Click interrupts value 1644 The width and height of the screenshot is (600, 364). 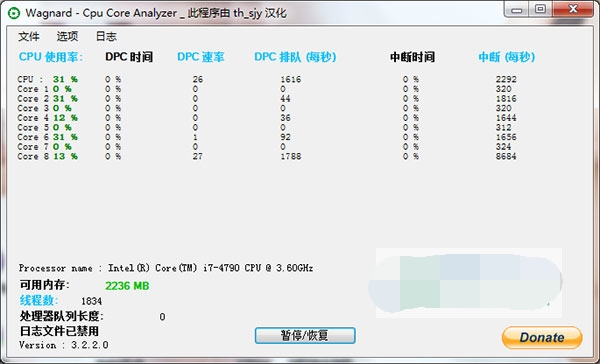[x=506, y=118]
